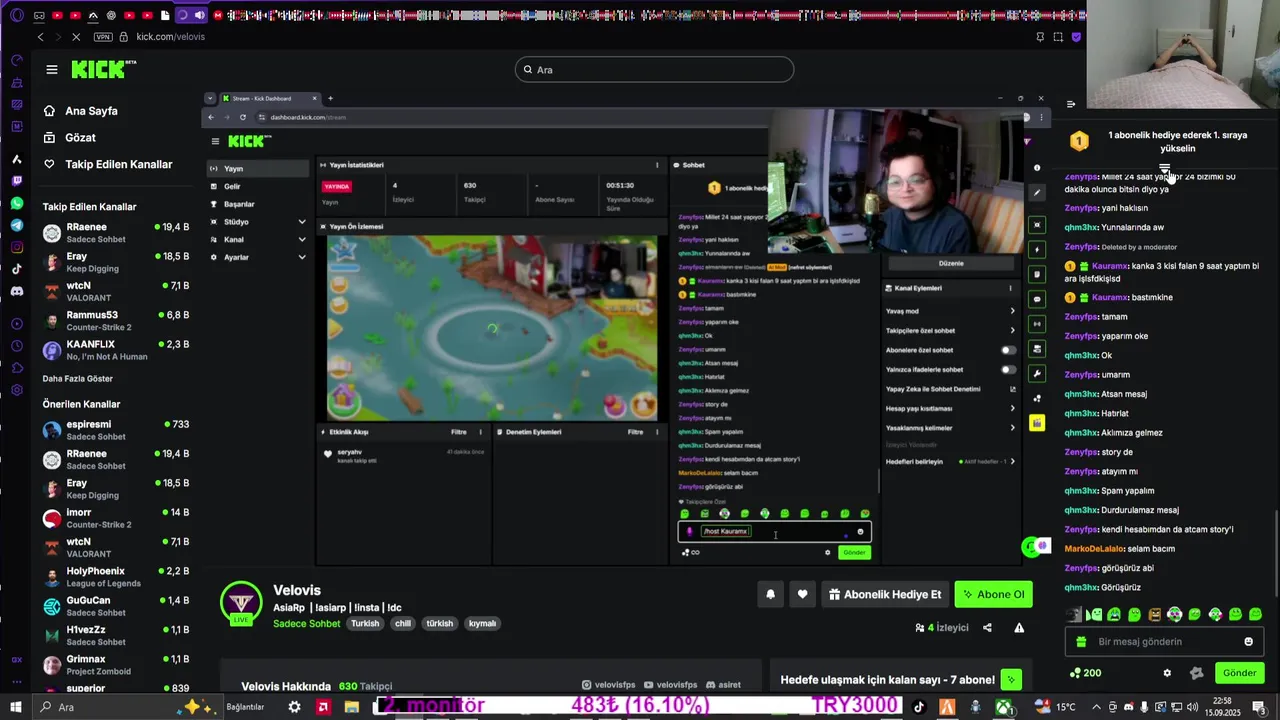Click Abonelik Hediye Et button

click(x=885, y=594)
